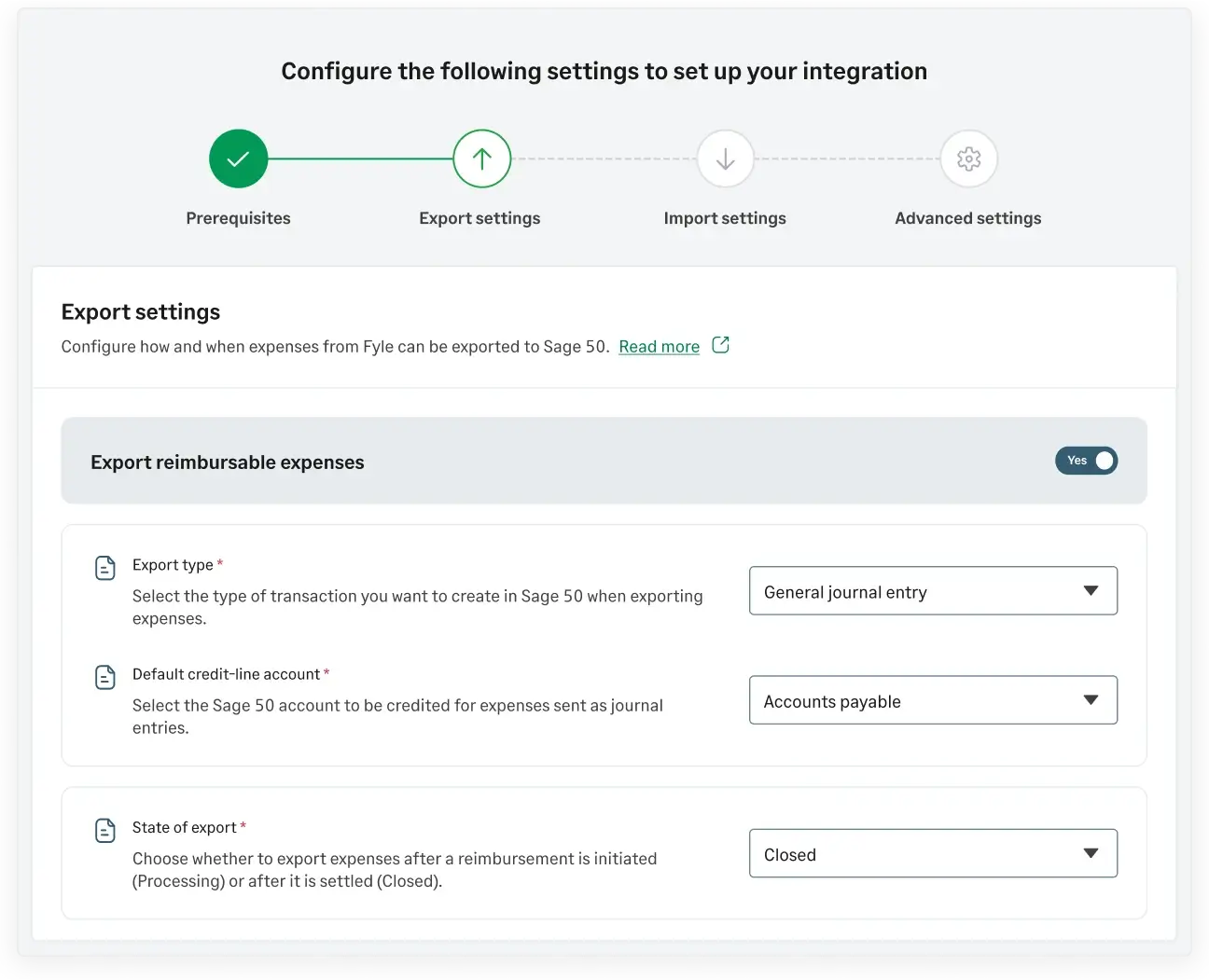Click the document icon near State of export
The image size is (1209, 980).
click(105, 829)
